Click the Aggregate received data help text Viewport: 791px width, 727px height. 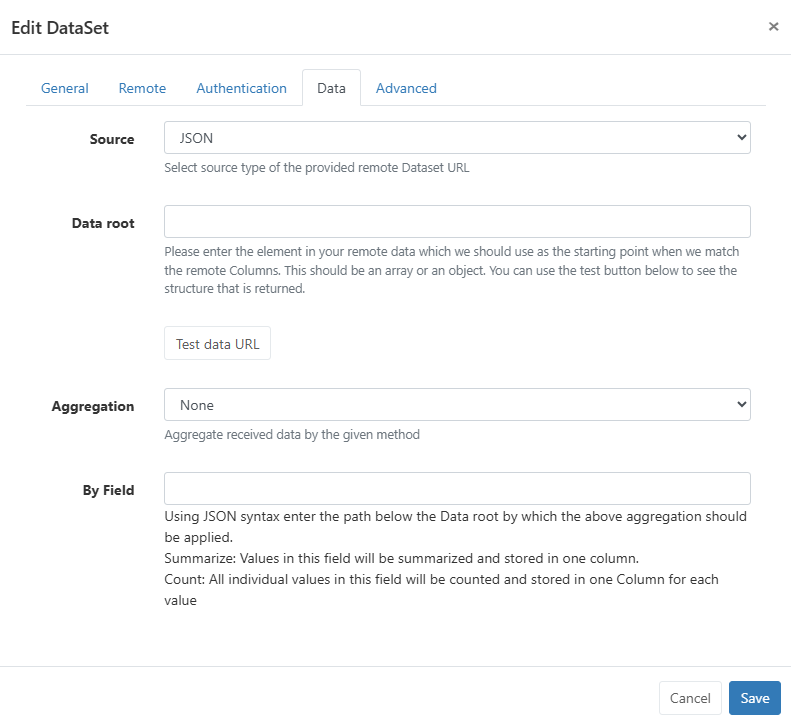[x=292, y=435]
